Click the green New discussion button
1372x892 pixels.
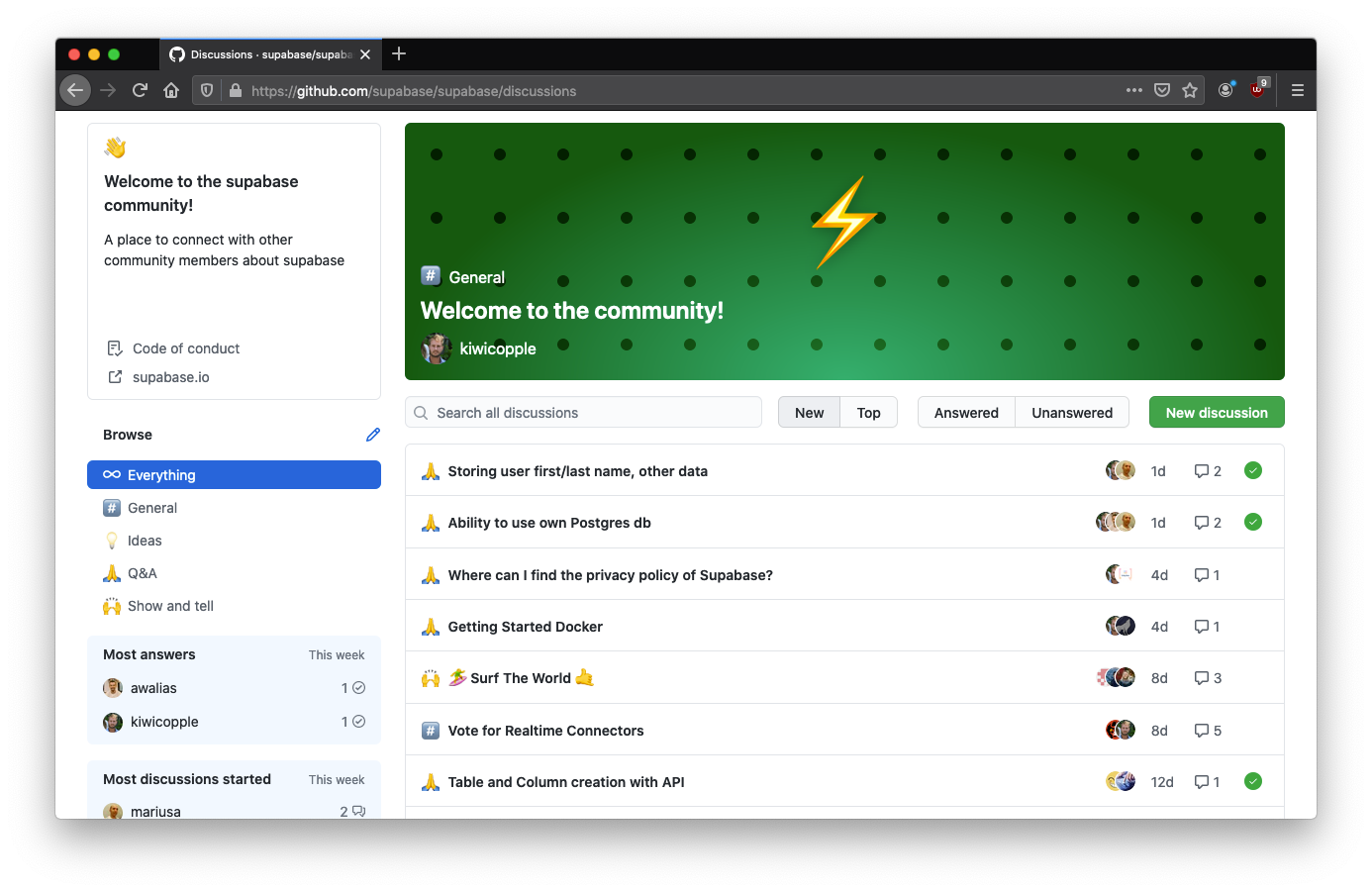coord(1216,413)
